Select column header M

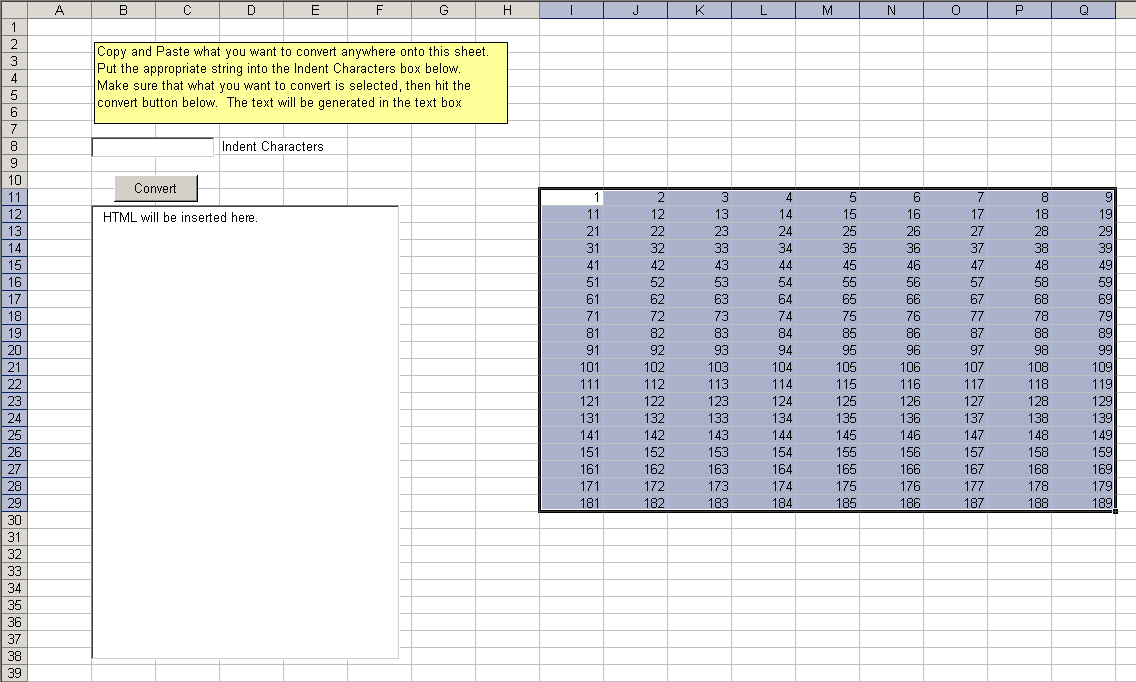[827, 10]
